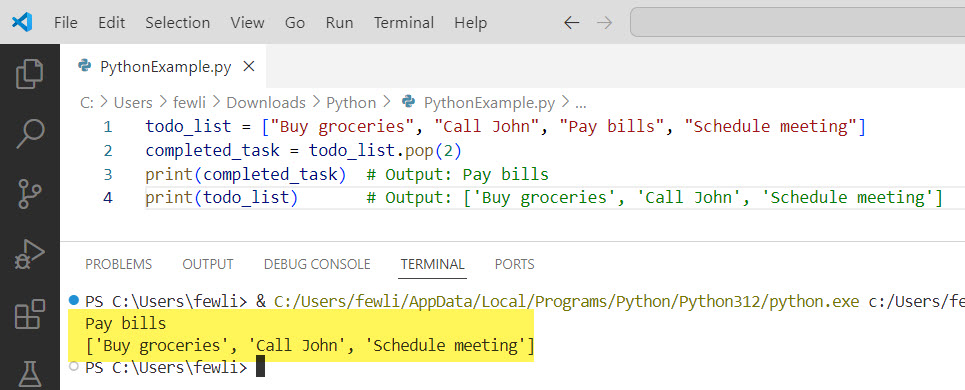The width and height of the screenshot is (965, 390).
Task: Go forward with the right arrow
Action: pos(605,23)
